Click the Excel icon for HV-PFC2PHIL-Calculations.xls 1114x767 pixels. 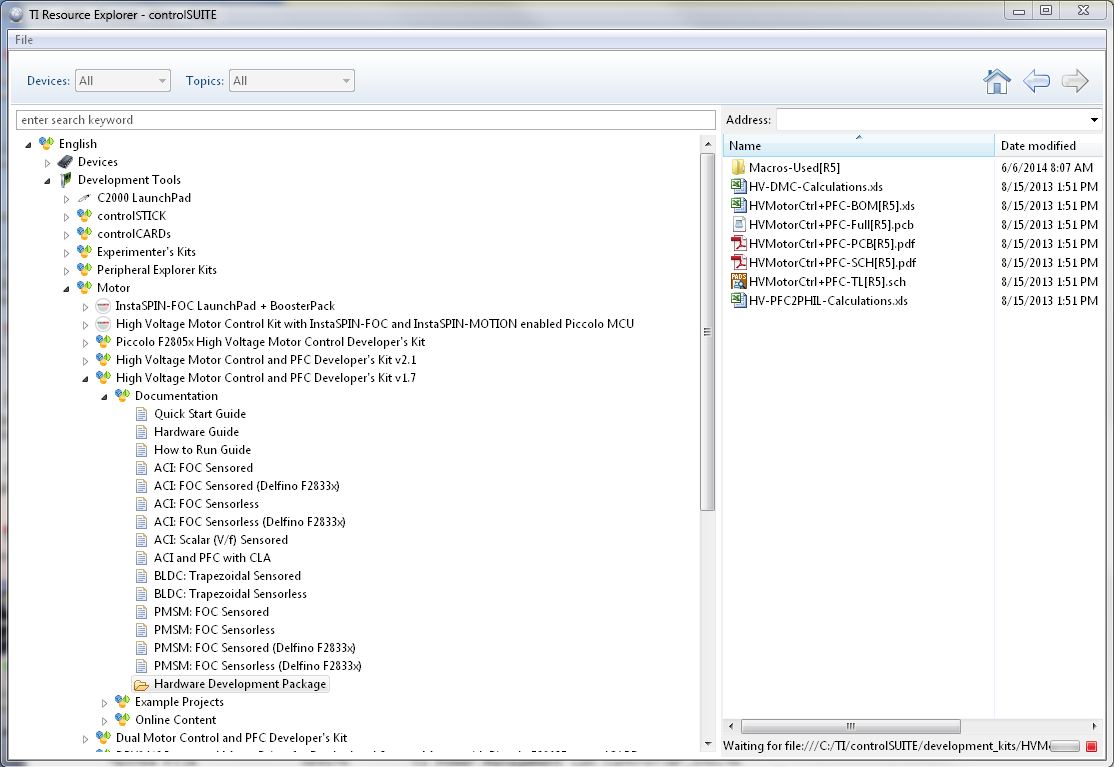(x=738, y=300)
